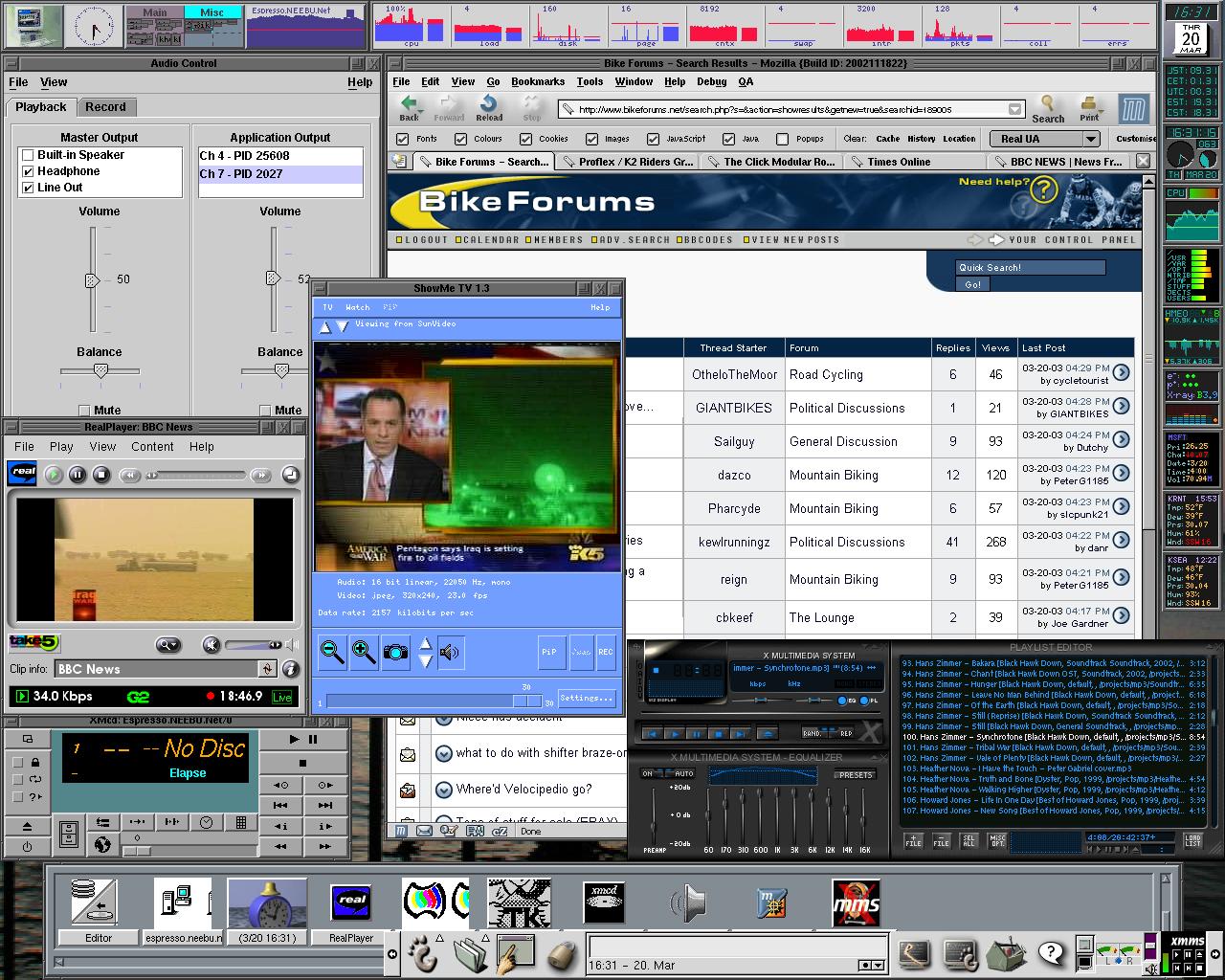Adjust the Master Output volume slider
The image size is (1225, 980).
pos(92,279)
